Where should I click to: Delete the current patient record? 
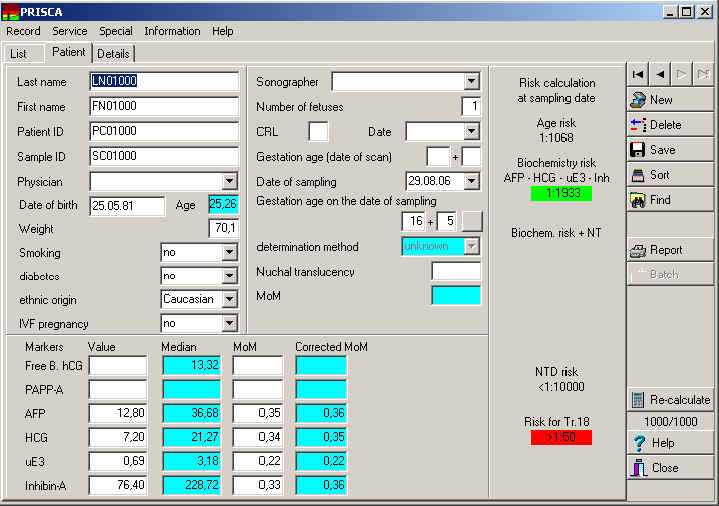pos(670,125)
